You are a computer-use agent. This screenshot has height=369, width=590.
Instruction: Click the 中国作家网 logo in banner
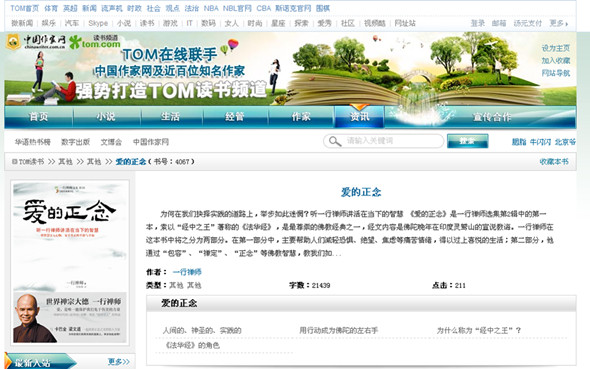click(36, 42)
